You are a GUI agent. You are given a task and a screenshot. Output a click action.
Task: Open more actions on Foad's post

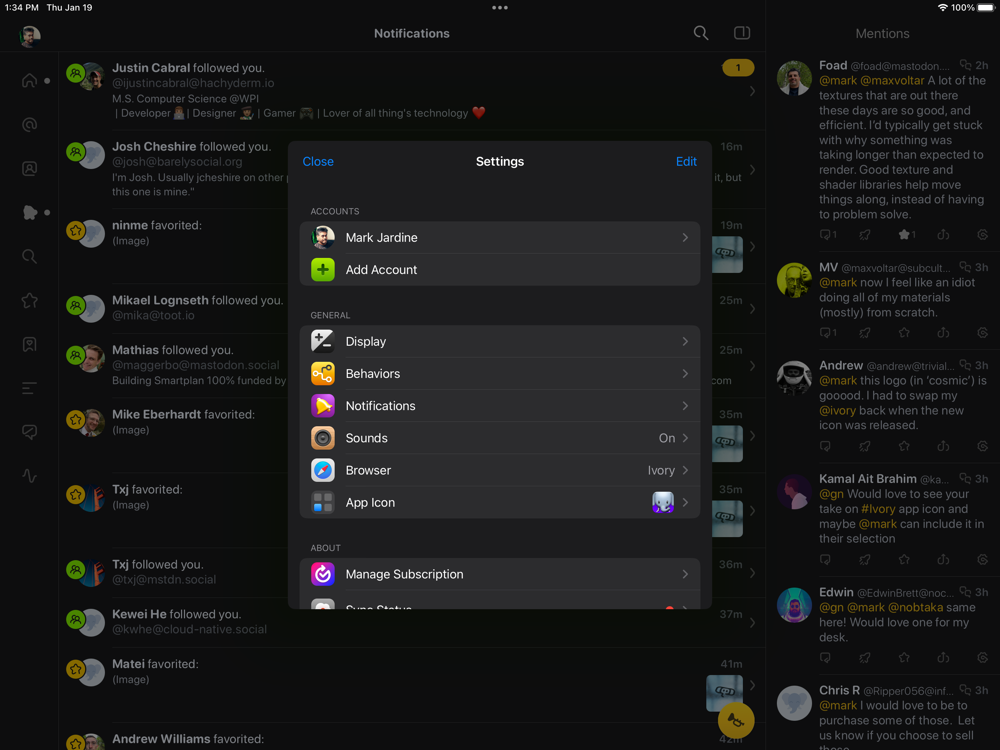982,235
